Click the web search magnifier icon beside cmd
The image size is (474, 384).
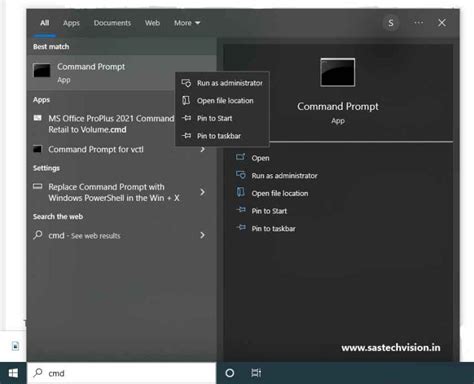(x=38, y=235)
